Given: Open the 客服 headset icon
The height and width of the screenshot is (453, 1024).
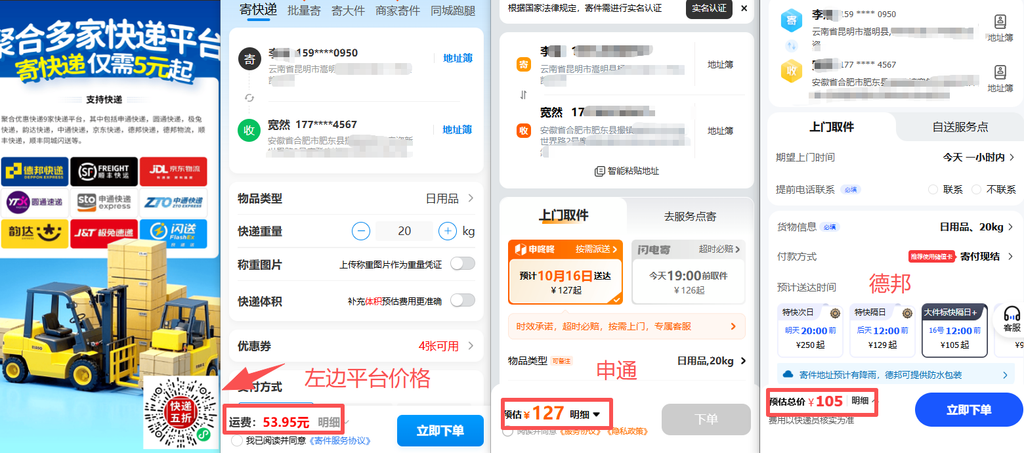Looking at the screenshot, I should [1012, 319].
